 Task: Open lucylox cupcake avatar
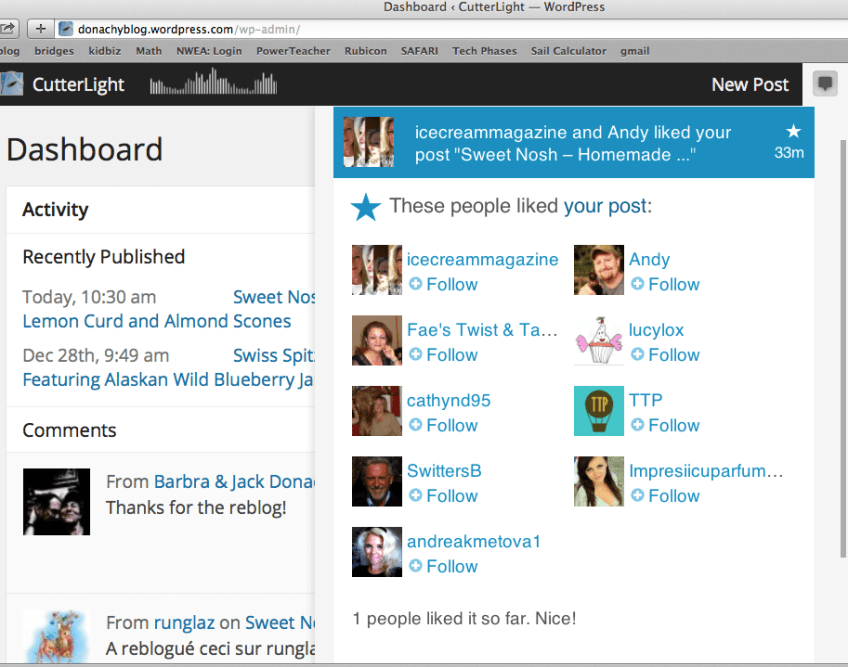click(599, 341)
